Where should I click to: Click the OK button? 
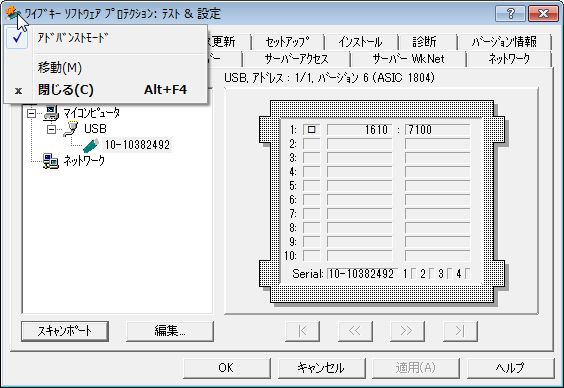pyautogui.click(x=226, y=368)
